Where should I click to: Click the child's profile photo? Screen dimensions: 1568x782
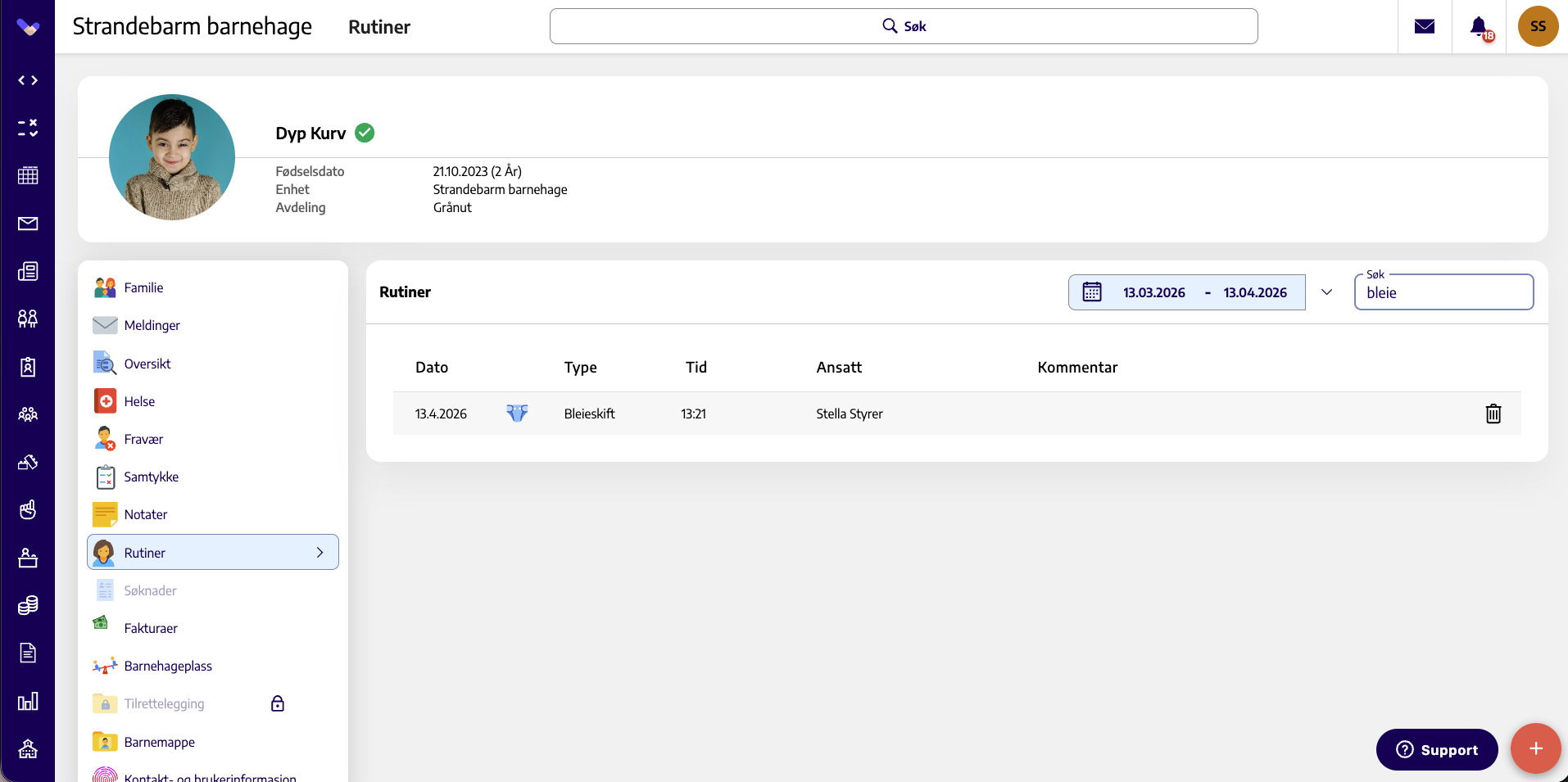point(172,157)
